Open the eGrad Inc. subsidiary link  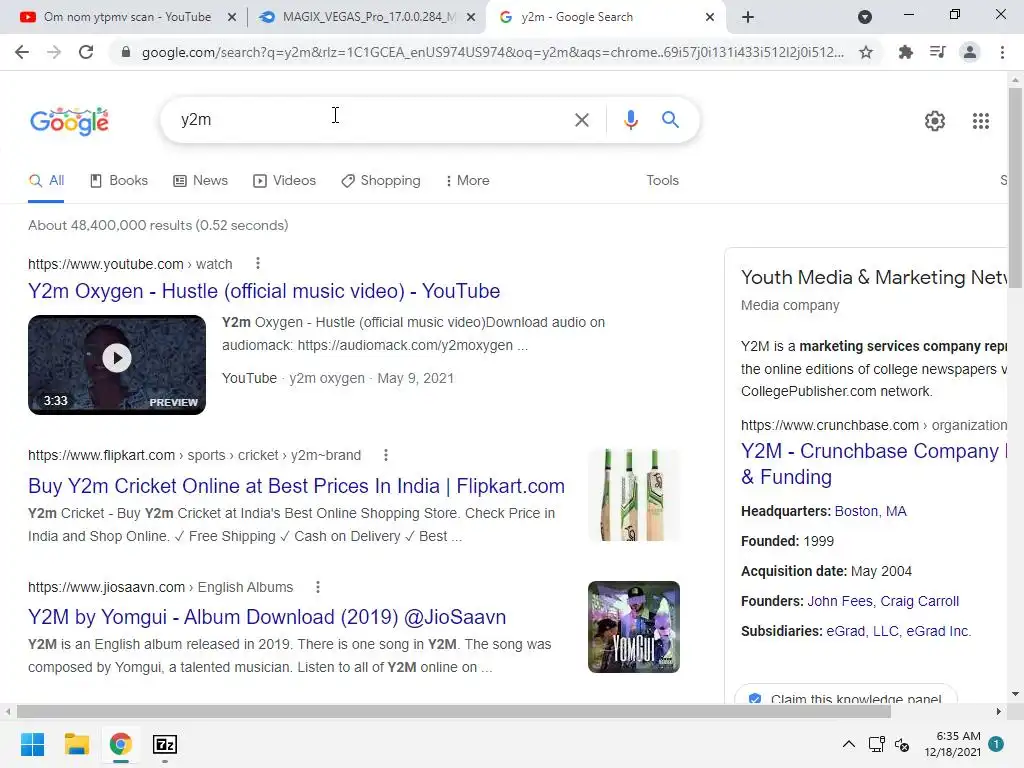click(x=938, y=632)
